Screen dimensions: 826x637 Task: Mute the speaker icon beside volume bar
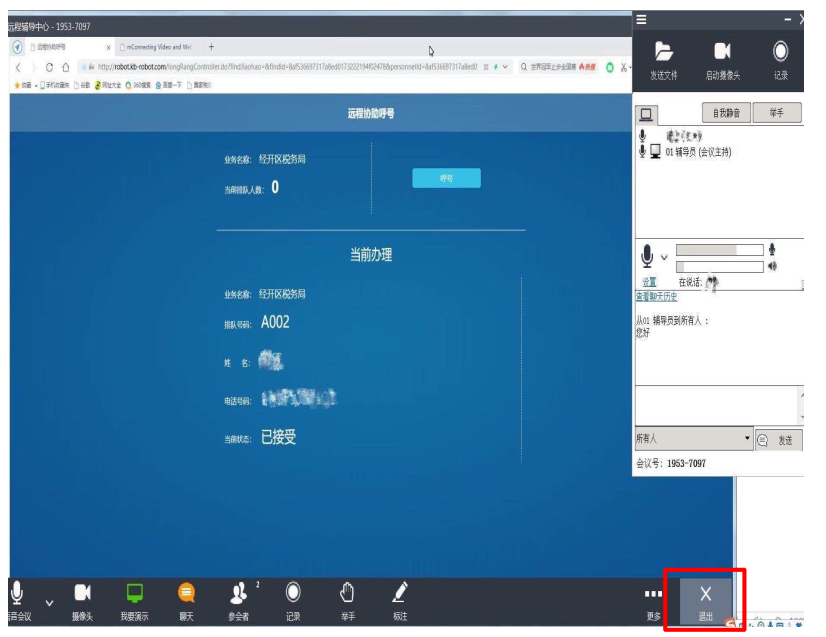click(x=773, y=267)
